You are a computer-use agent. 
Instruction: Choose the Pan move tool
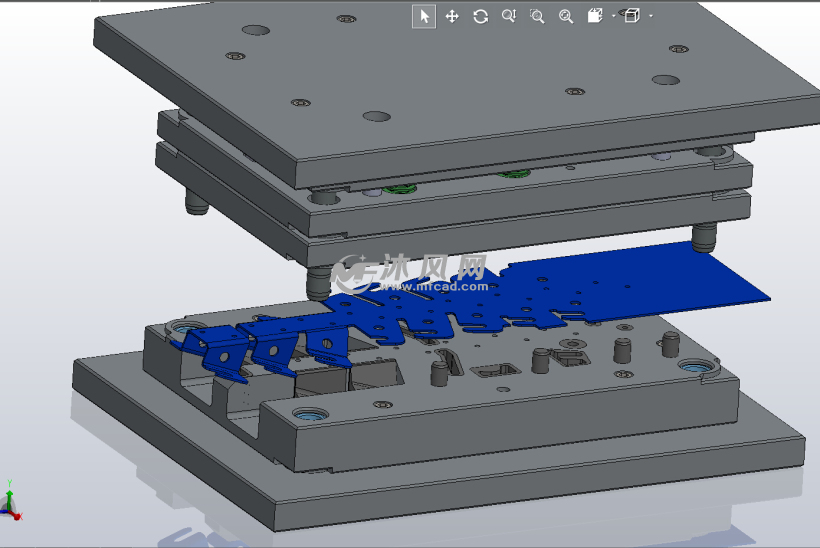click(452, 16)
